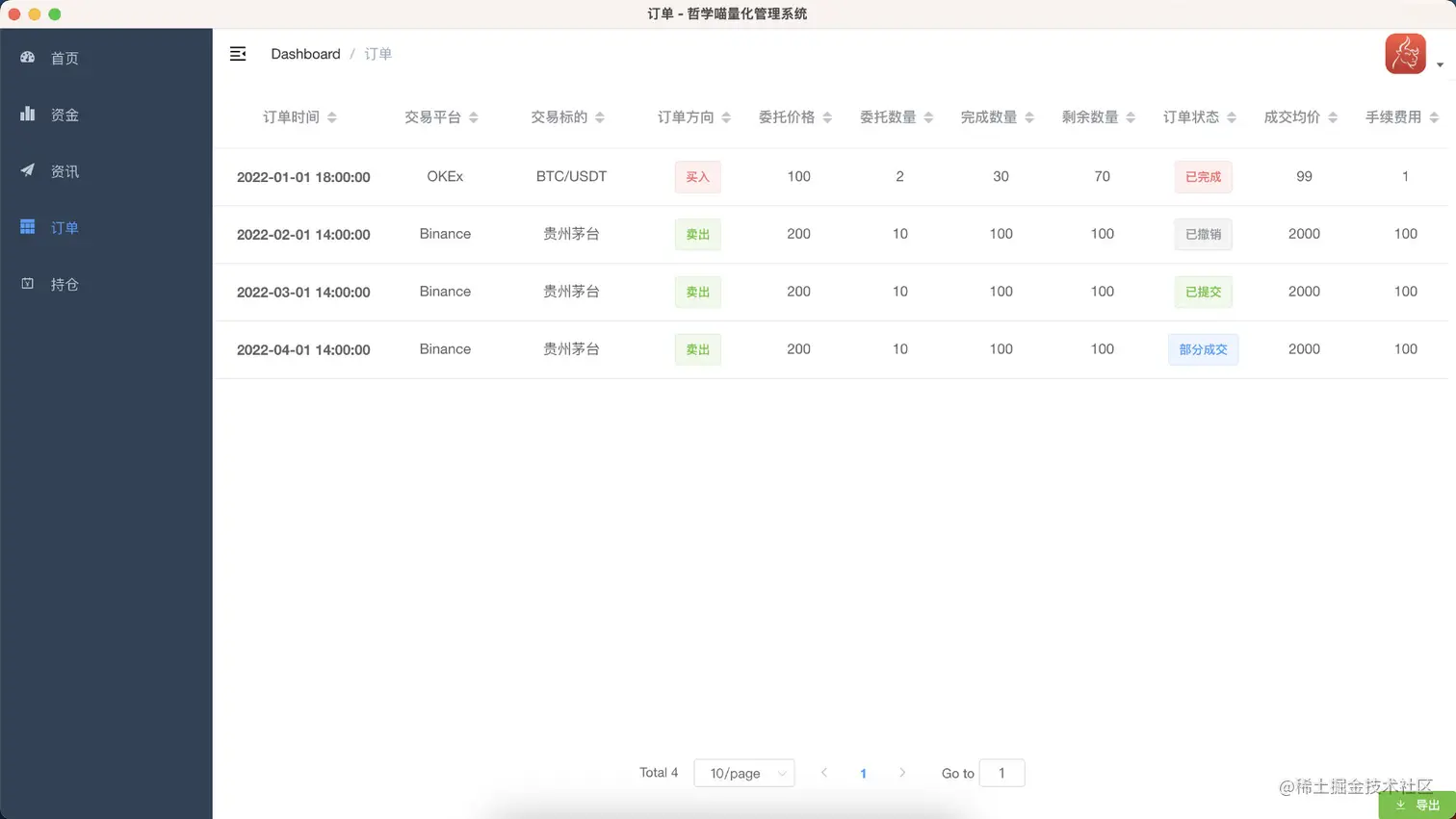This screenshot has width=1456, height=819.
Task: Click the Total 4 pagination label
Action: (x=659, y=773)
